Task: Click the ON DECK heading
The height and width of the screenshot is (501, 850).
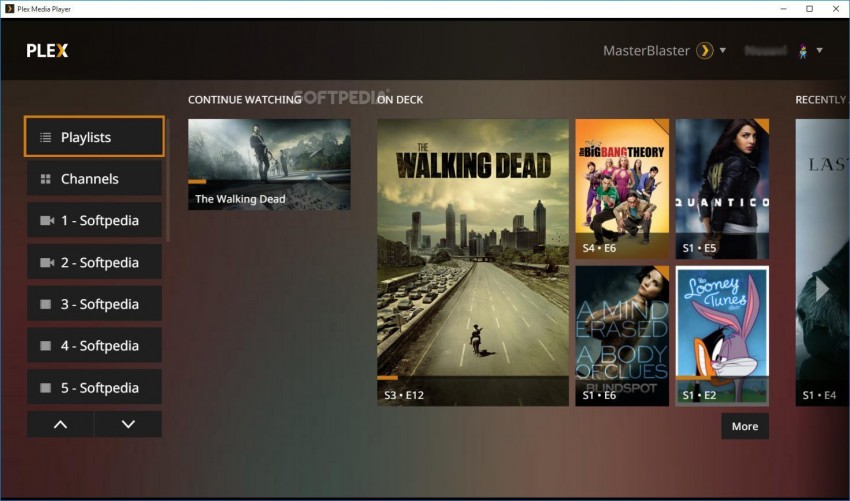Action: [x=400, y=100]
